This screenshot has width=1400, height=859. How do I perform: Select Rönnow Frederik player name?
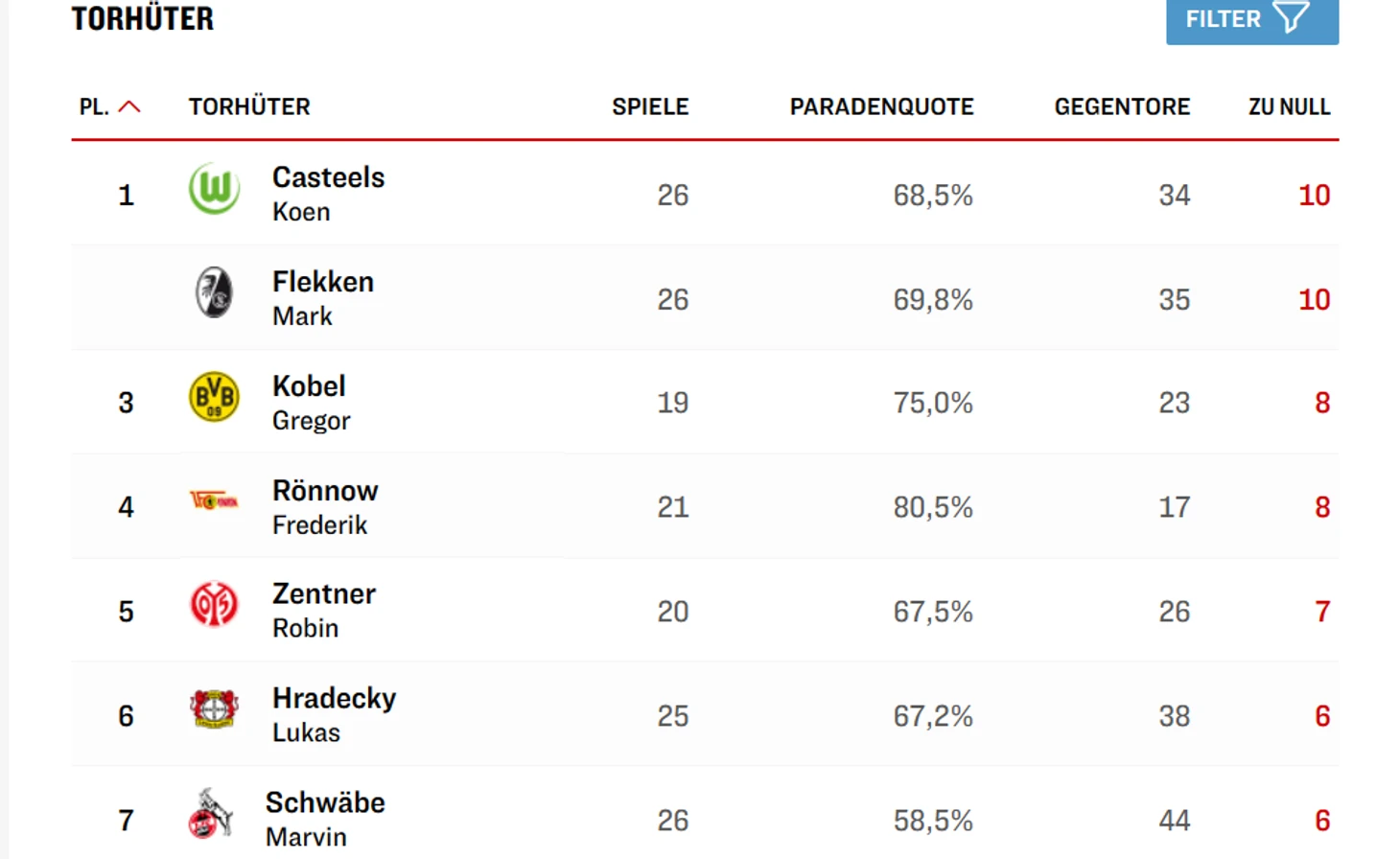(x=324, y=507)
